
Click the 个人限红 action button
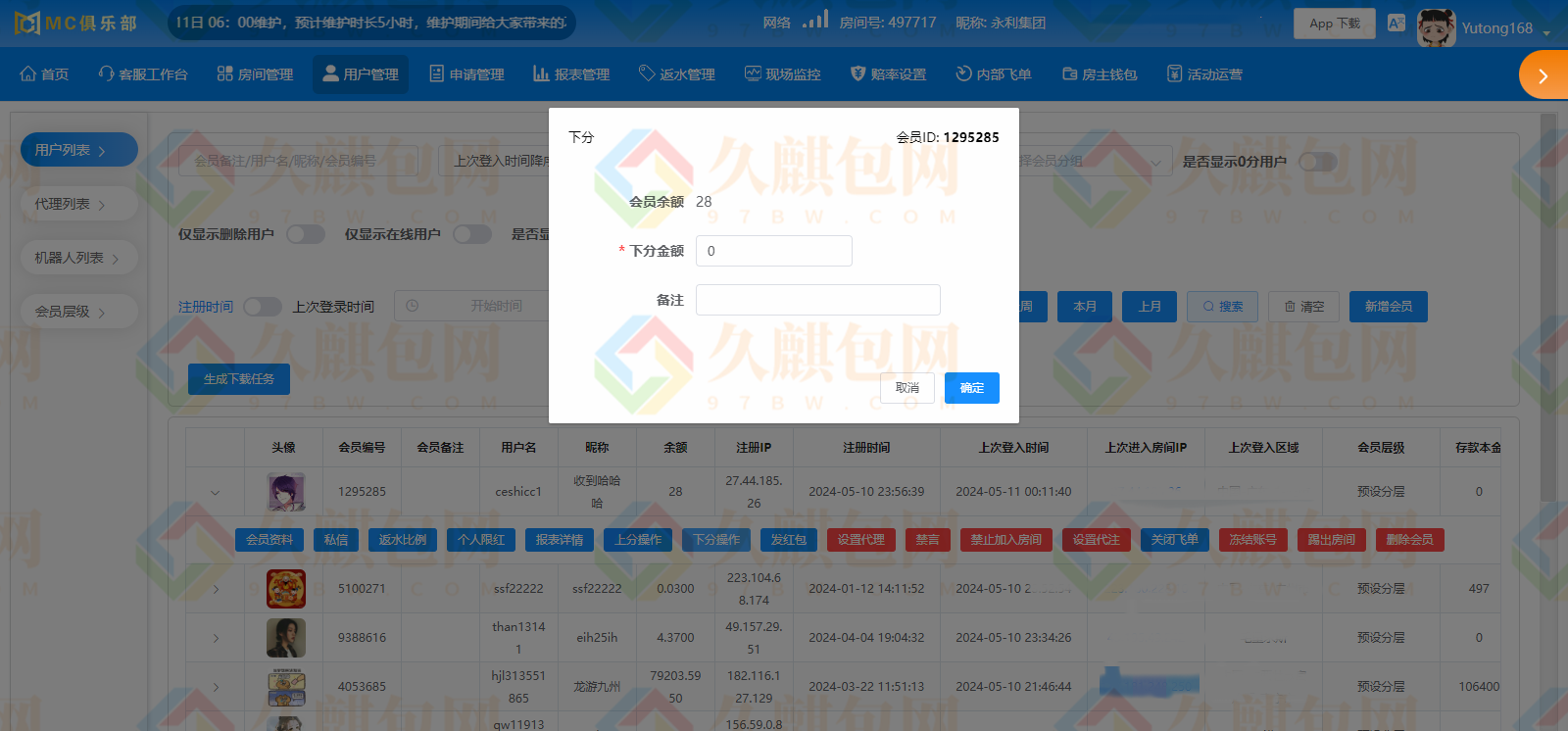pos(481,540)
